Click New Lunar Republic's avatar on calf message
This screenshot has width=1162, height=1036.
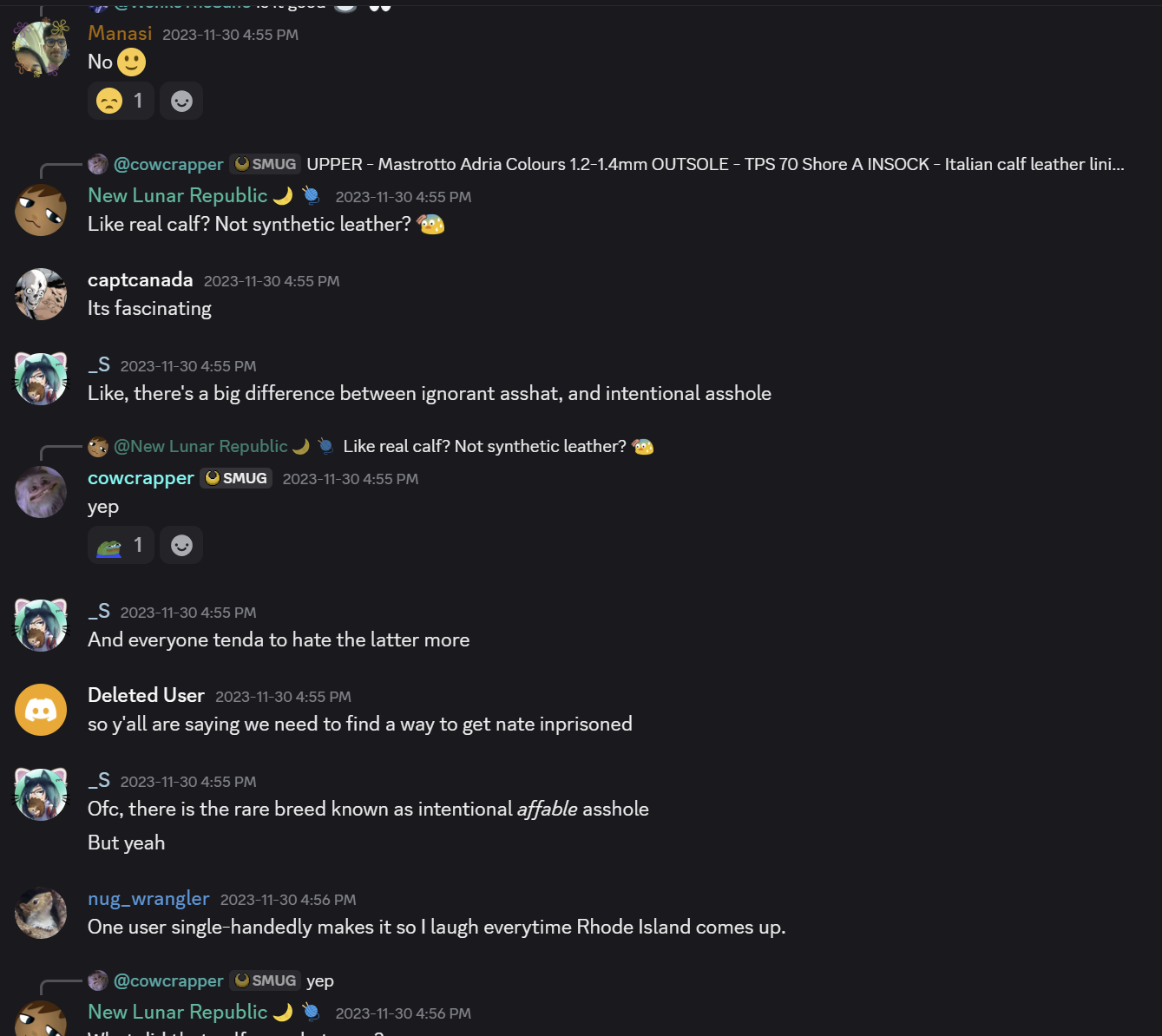coord(41,210)
